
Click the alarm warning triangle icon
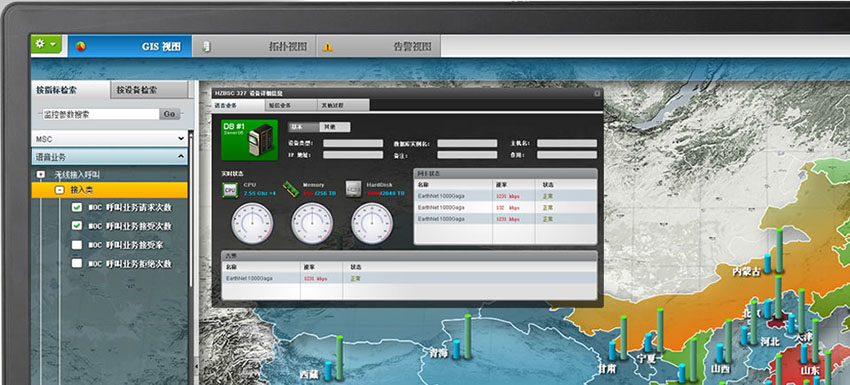tap(327, 47)
